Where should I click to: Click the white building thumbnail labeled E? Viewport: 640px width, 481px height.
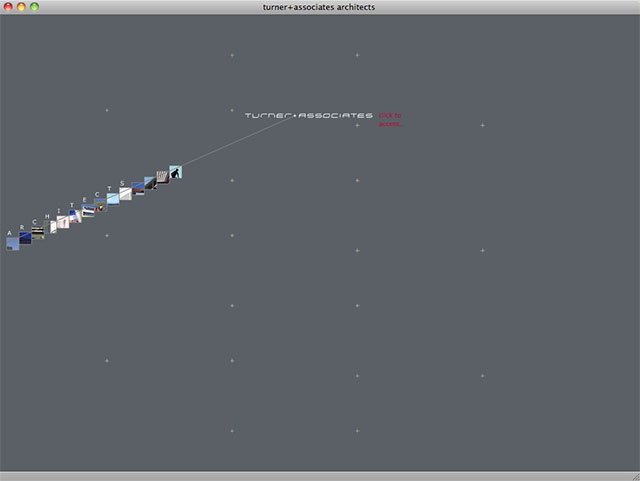point(88,211)
